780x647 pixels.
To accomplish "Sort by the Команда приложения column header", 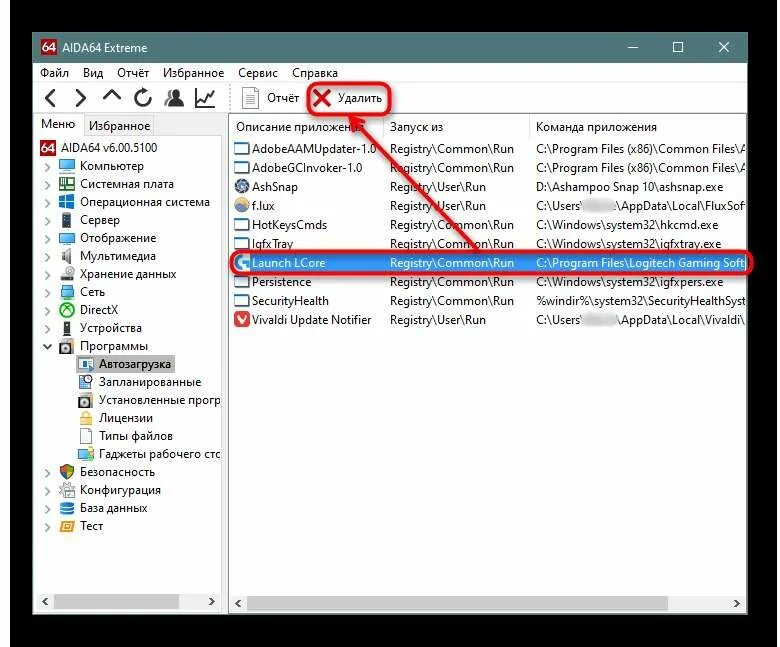I will [638, 127].
